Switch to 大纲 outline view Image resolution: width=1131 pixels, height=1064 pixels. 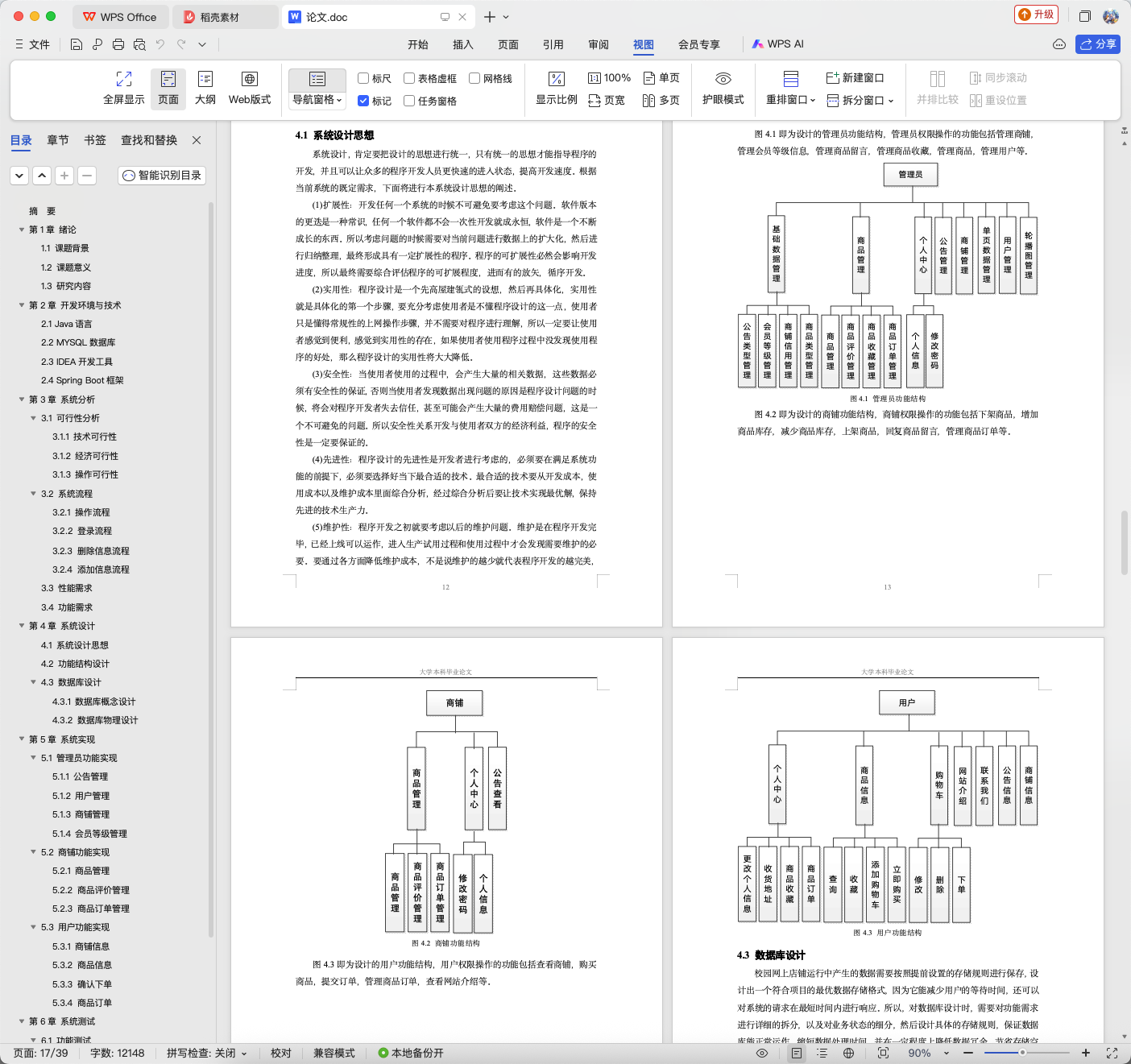point(205,88)
